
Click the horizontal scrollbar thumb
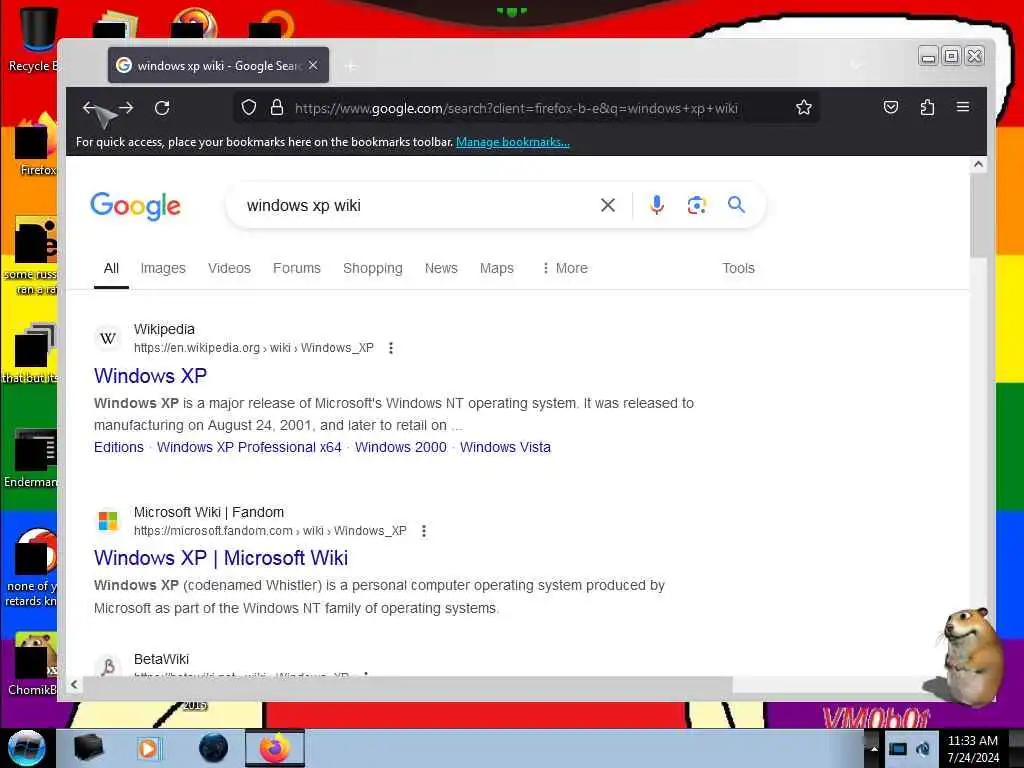coord(408,684)
